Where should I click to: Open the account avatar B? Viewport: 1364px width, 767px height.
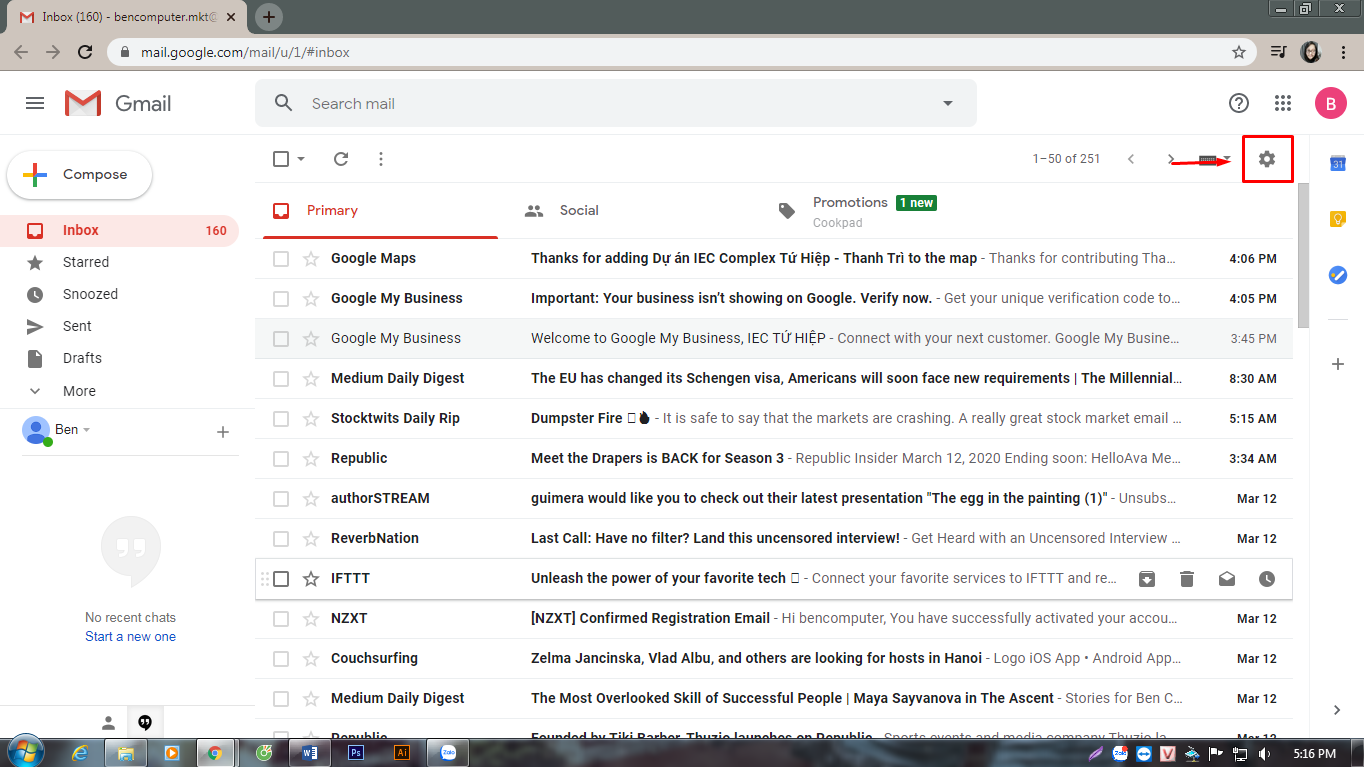[x=1330, y=103]
